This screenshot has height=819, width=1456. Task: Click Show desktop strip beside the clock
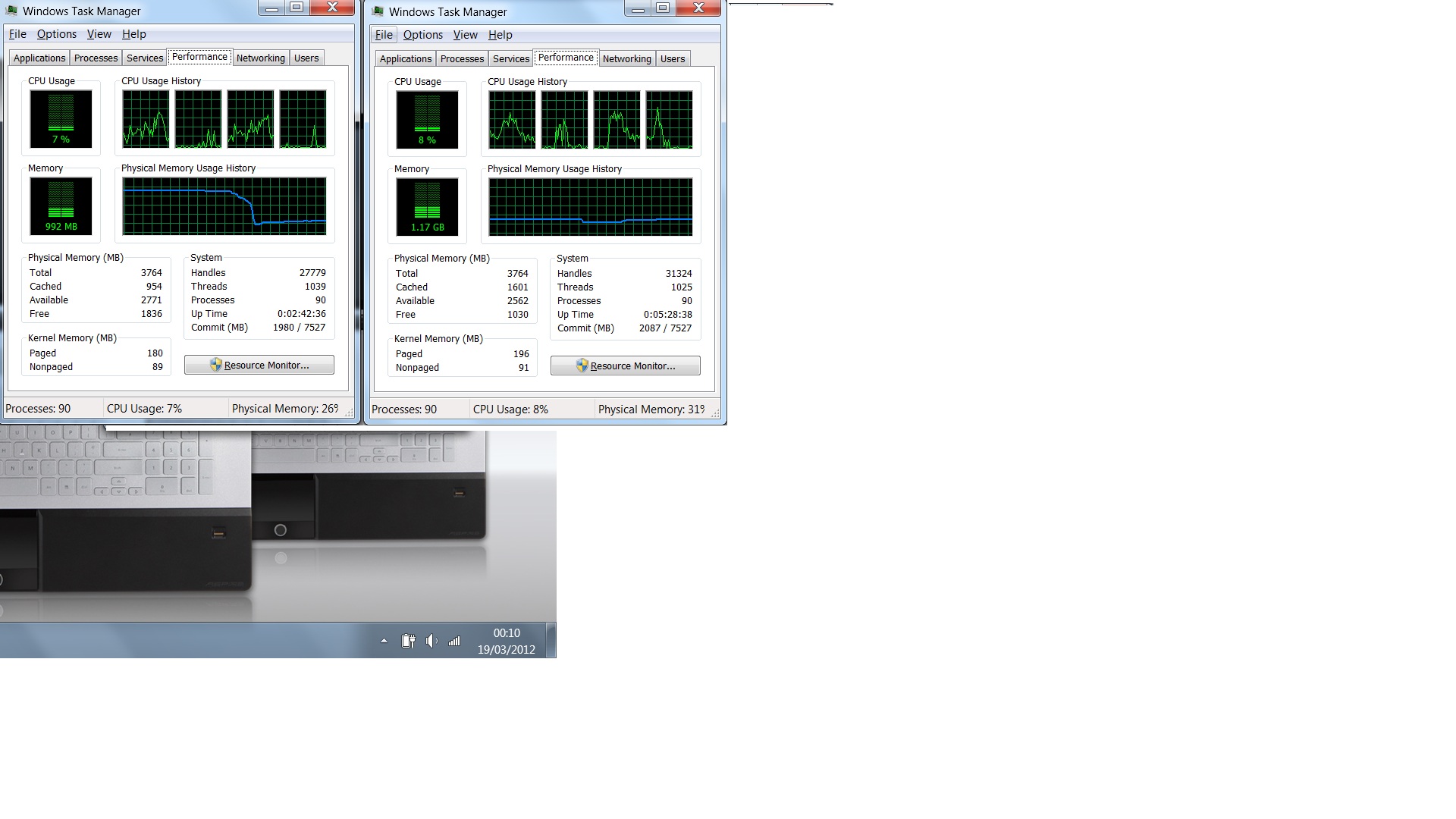pos(551,640)
